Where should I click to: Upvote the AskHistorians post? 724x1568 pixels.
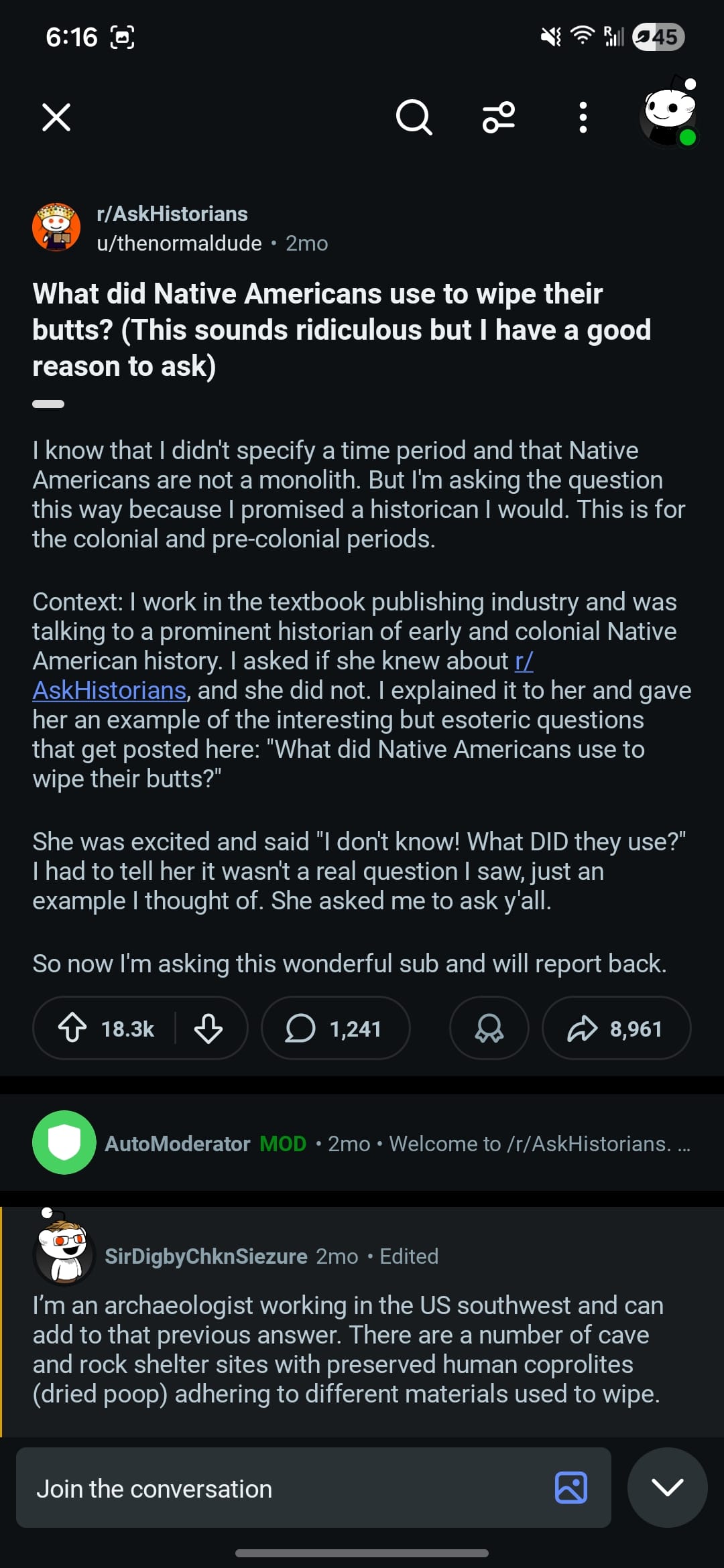click(72, 1028)
